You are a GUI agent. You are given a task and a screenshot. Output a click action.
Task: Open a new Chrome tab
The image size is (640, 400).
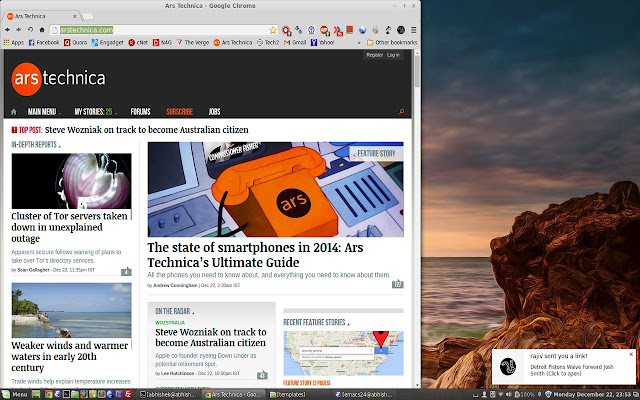coord(87,16)
